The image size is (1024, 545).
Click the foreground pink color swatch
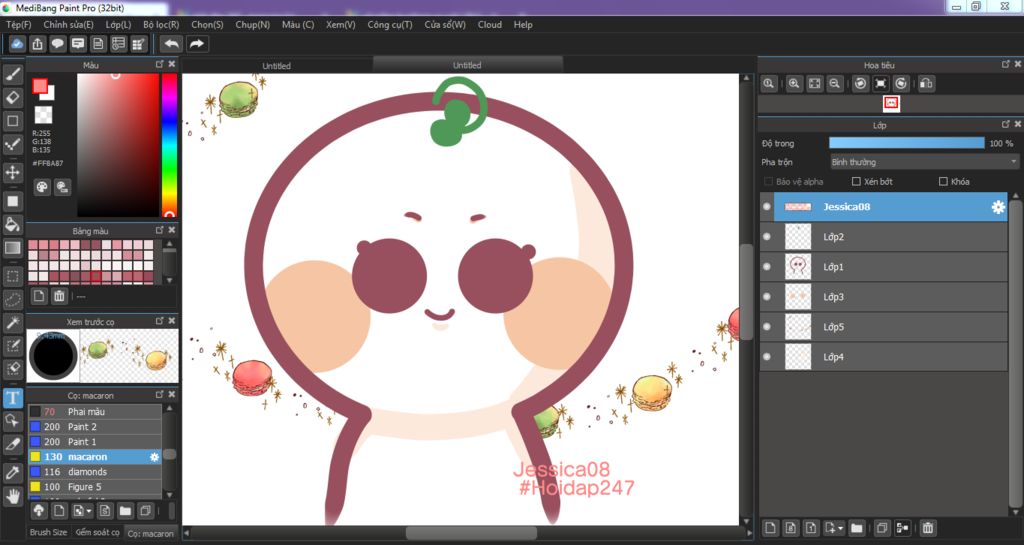click(x=40, y=86)
